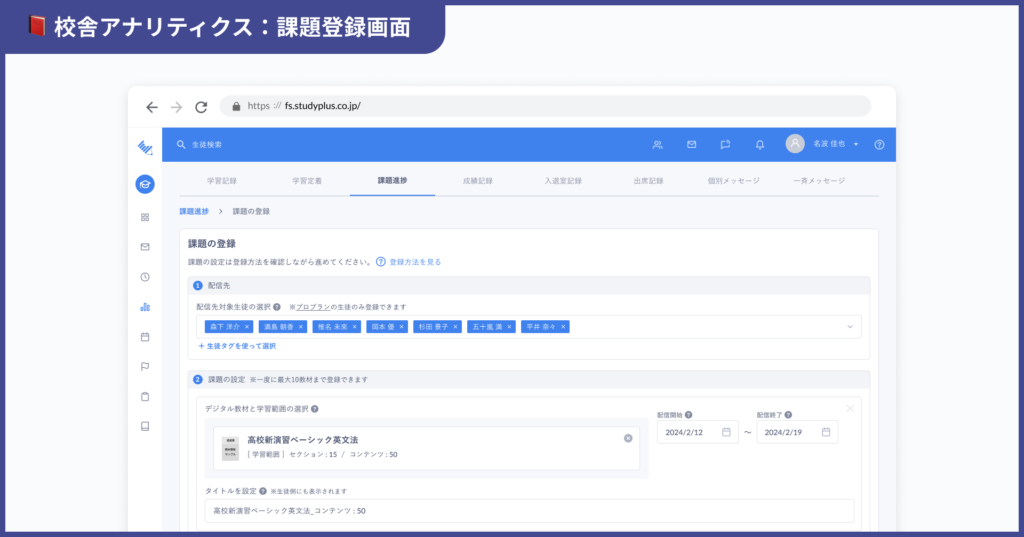Screen dimensions: 1024x537
Task: Remove the 五十嵐 満 student tag
Action: point(509,327)
